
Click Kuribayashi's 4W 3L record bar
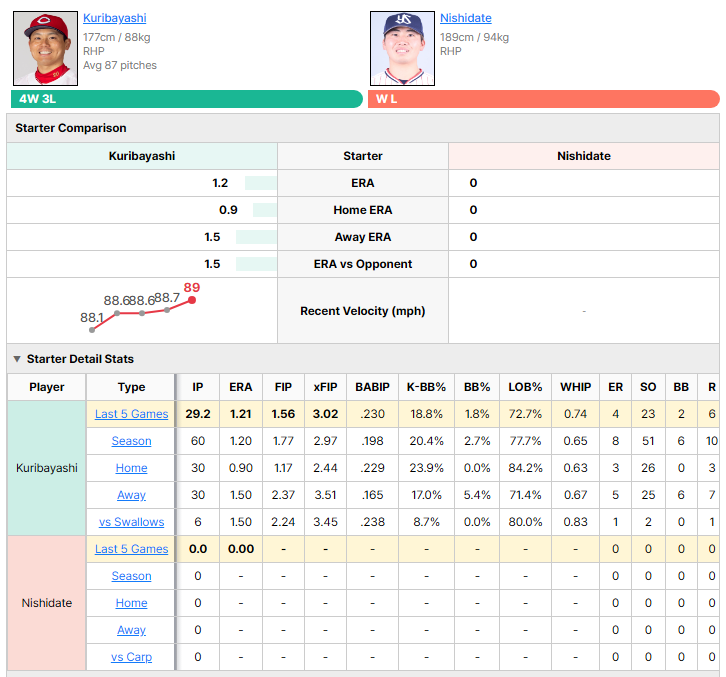(187, 99)
